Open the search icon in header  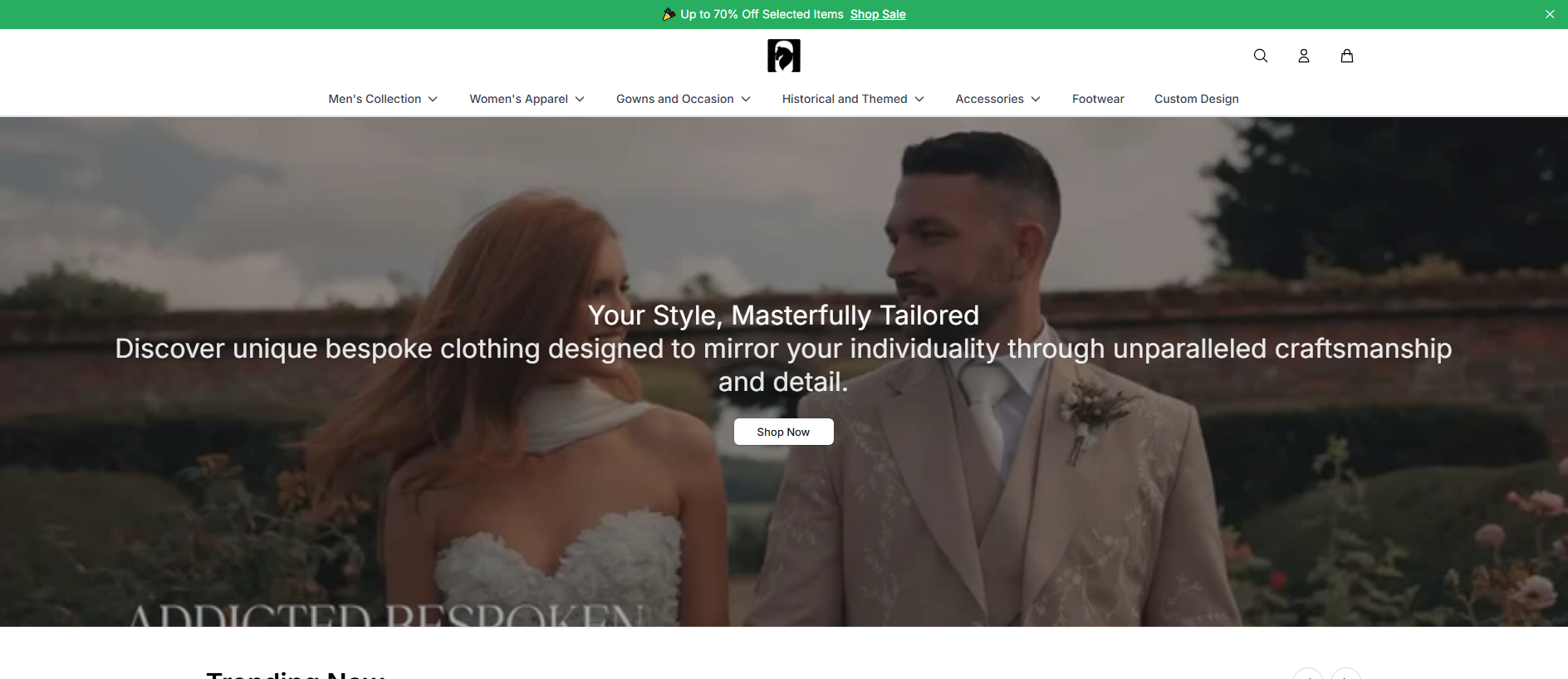tap(1261, 56)
